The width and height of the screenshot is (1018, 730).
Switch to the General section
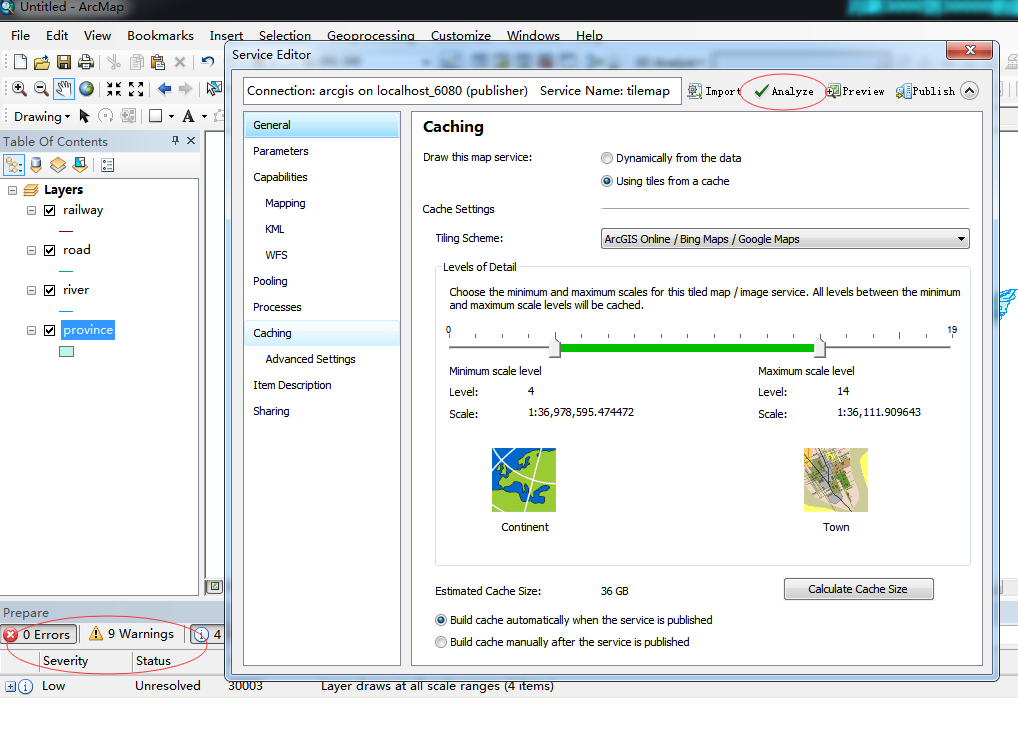click(x=322, y=125)
